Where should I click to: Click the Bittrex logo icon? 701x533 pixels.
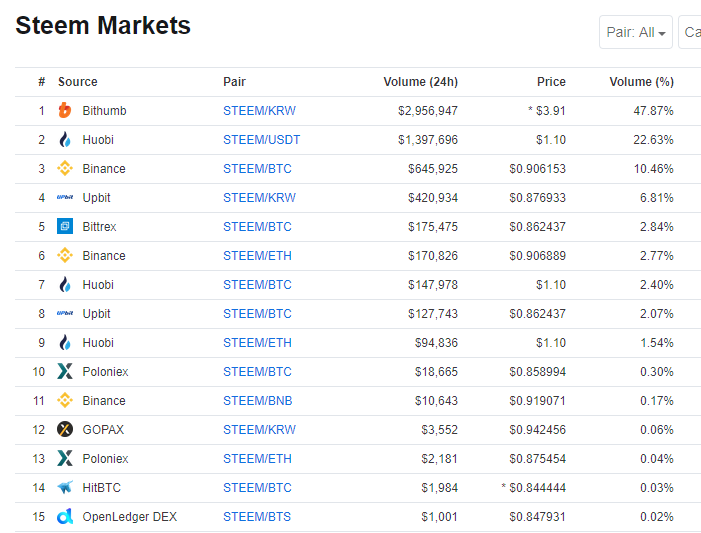point(65,226)
